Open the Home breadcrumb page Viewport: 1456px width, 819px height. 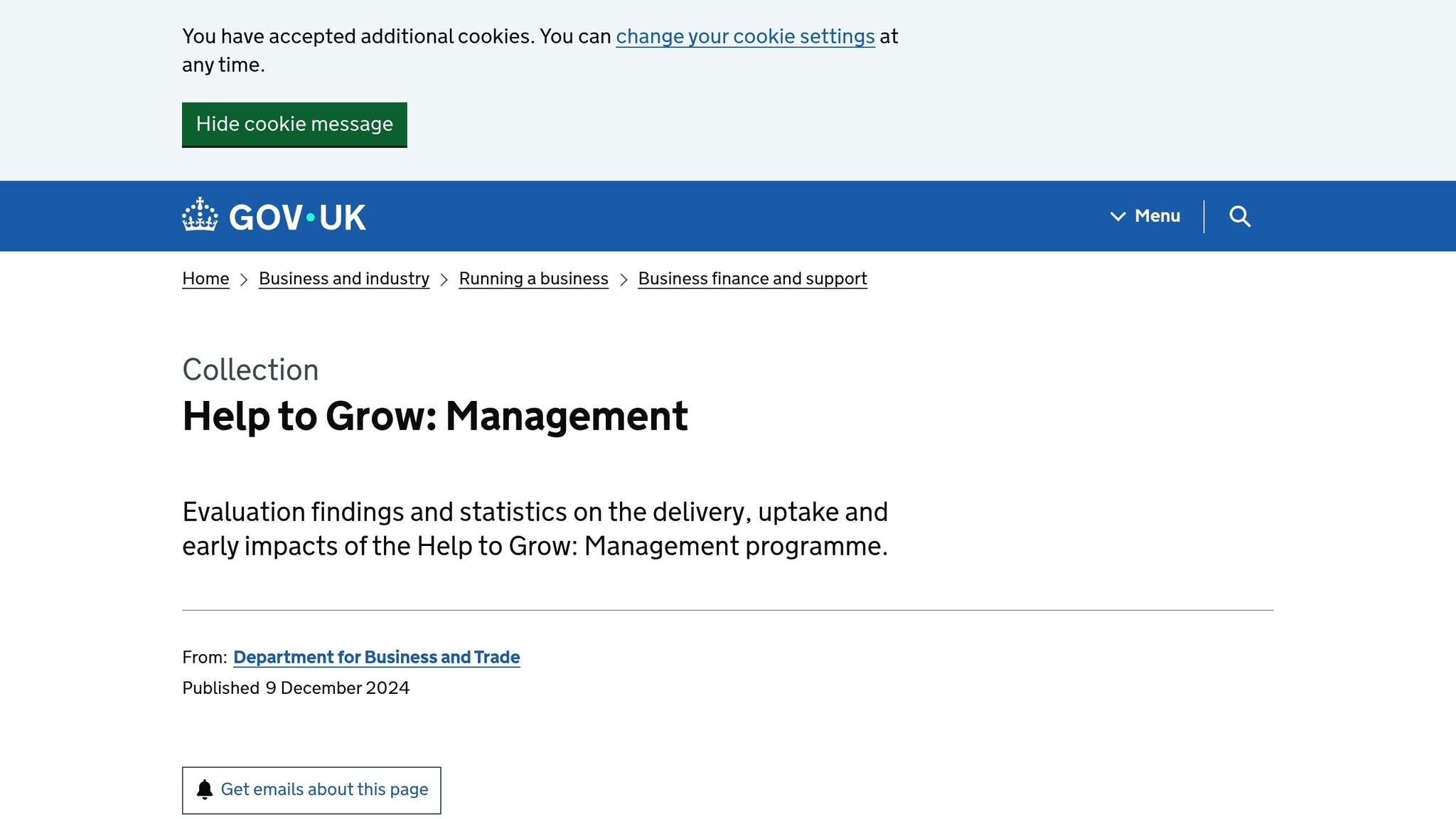[x=205, y=279]
